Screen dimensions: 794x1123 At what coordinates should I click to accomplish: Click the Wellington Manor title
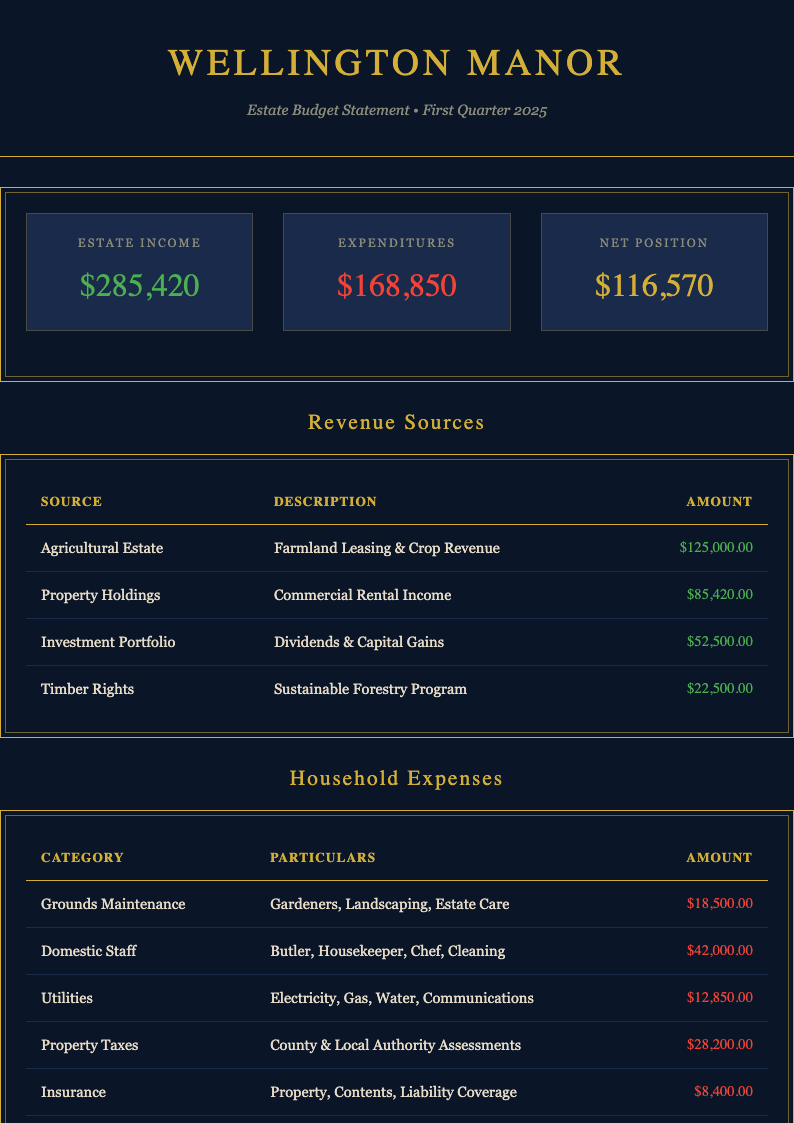tap(396, 63)
